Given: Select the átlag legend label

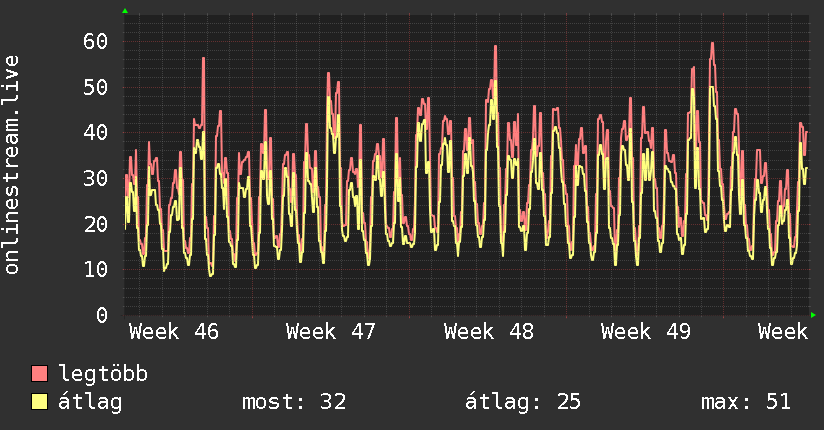Looking at the screenshot, I should click(x=90, y=402).
